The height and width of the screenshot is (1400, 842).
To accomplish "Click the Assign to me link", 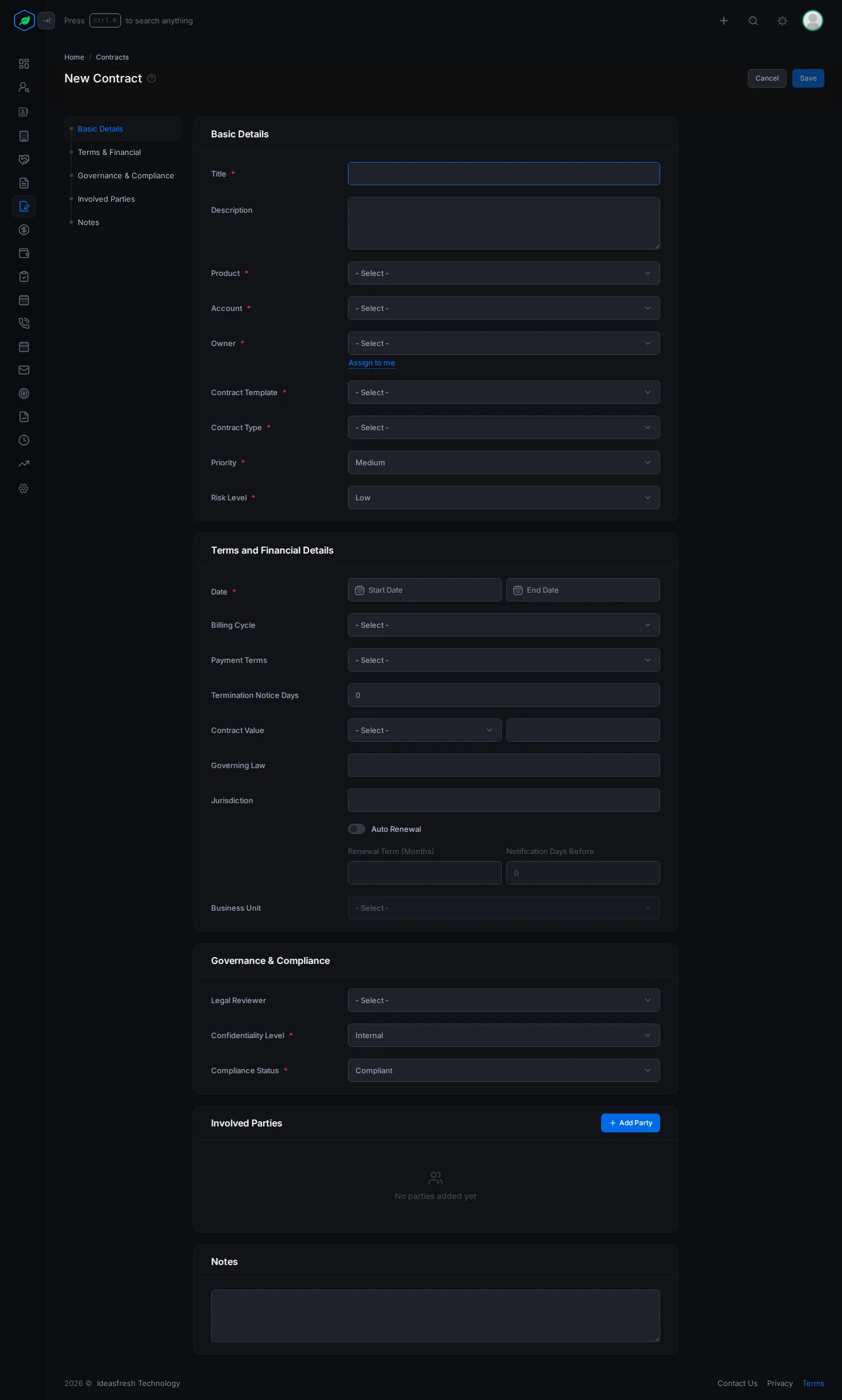I will click(372, 363).
